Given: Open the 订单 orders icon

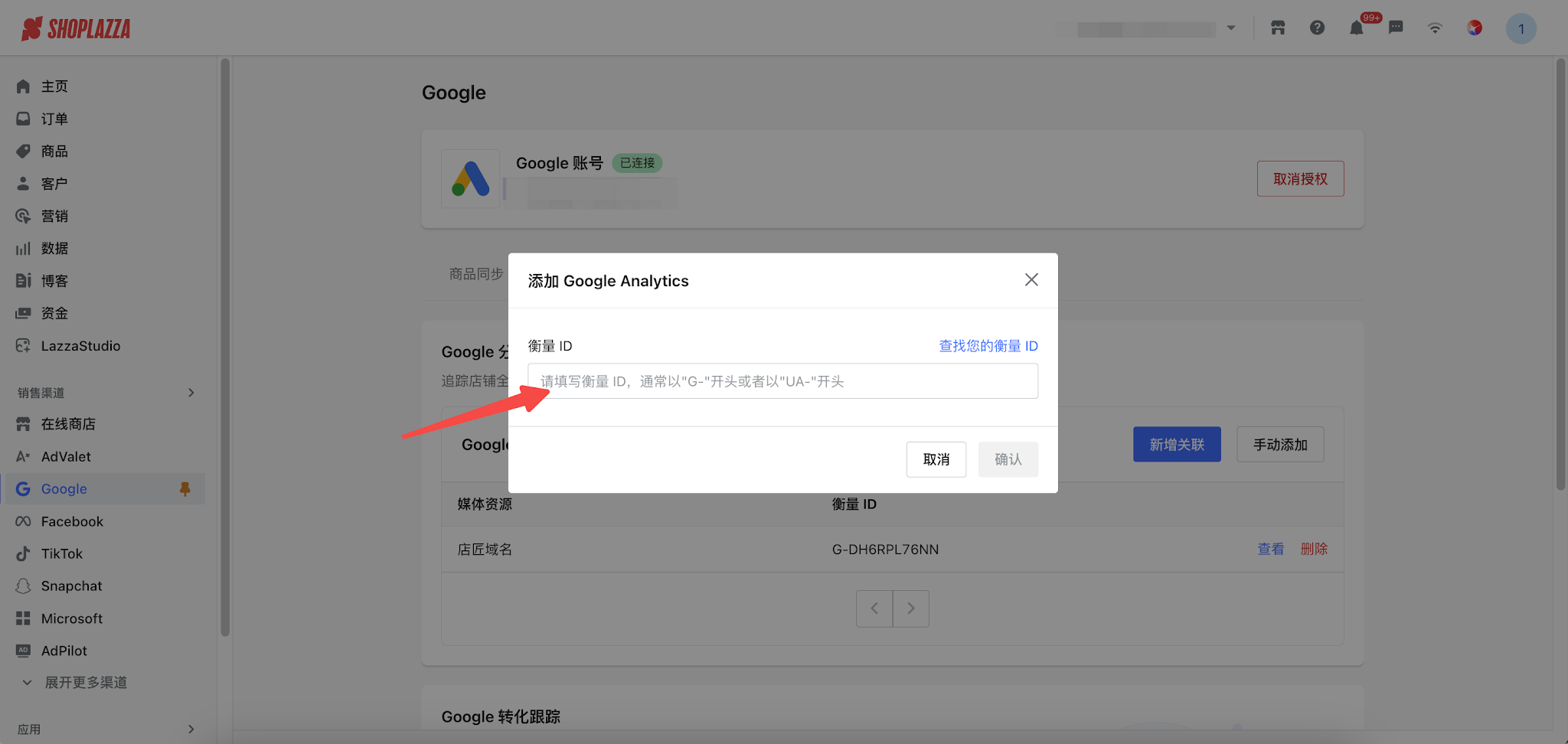Looking at the screenshot, I should coord(23,119).
